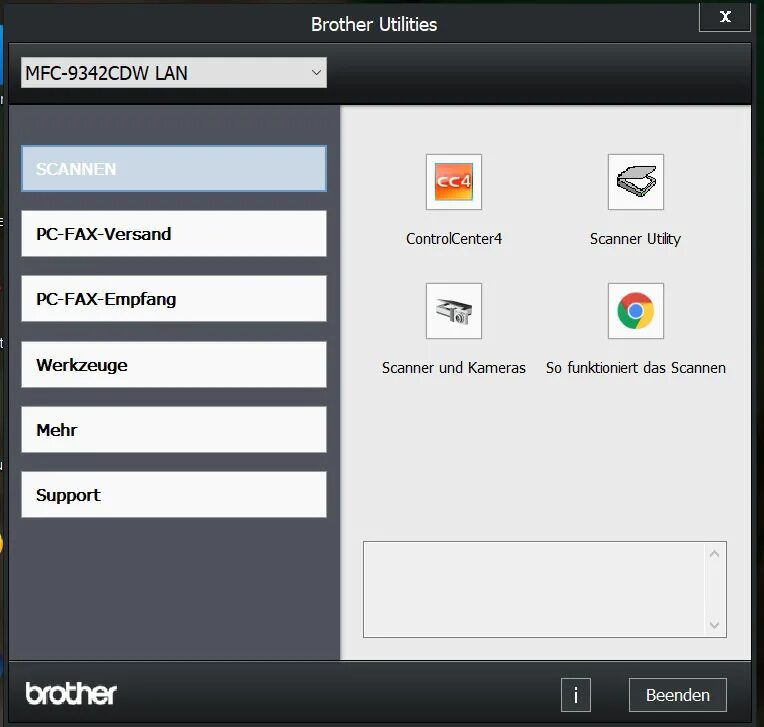Image resolution: width=764 pixels, height=727 pixels.
Task: Click the So funktioniert das Scannen label
Action: (635, 368)
